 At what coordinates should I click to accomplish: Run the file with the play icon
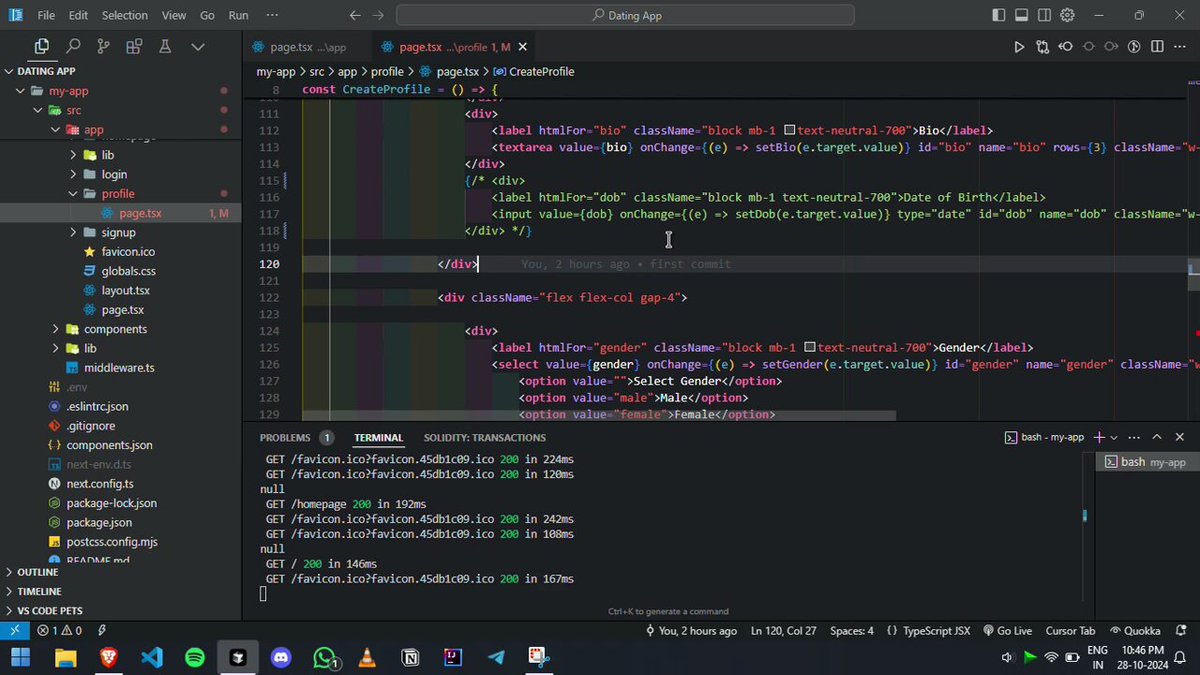[x=1019, y=46]
